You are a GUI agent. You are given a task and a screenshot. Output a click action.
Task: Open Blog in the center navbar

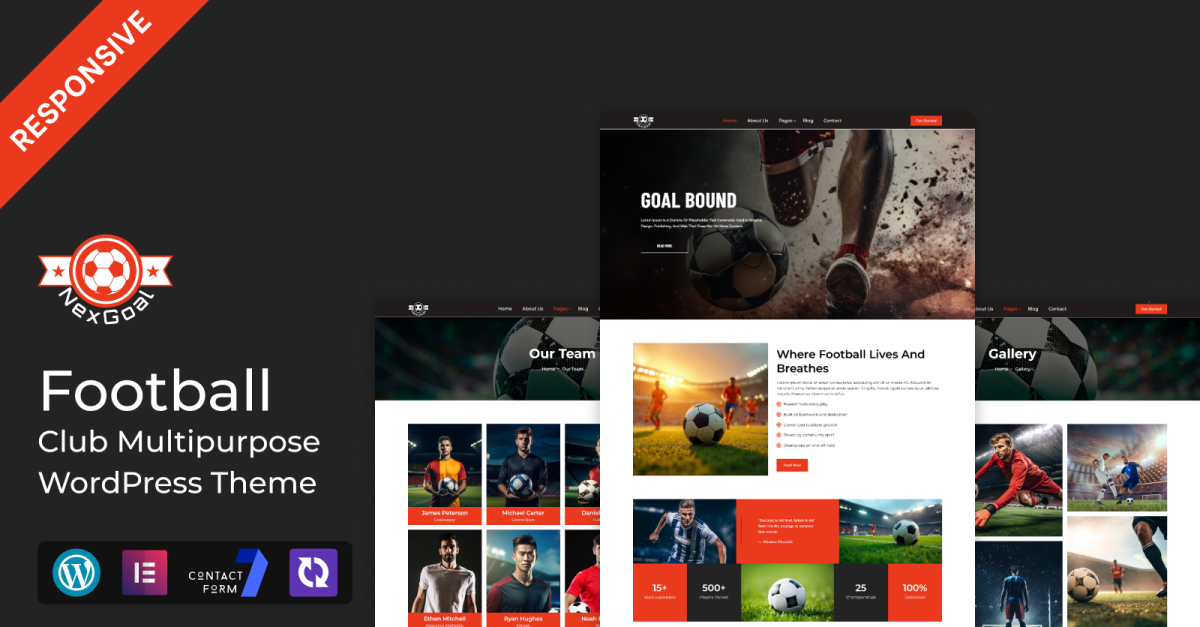(808, 121)
